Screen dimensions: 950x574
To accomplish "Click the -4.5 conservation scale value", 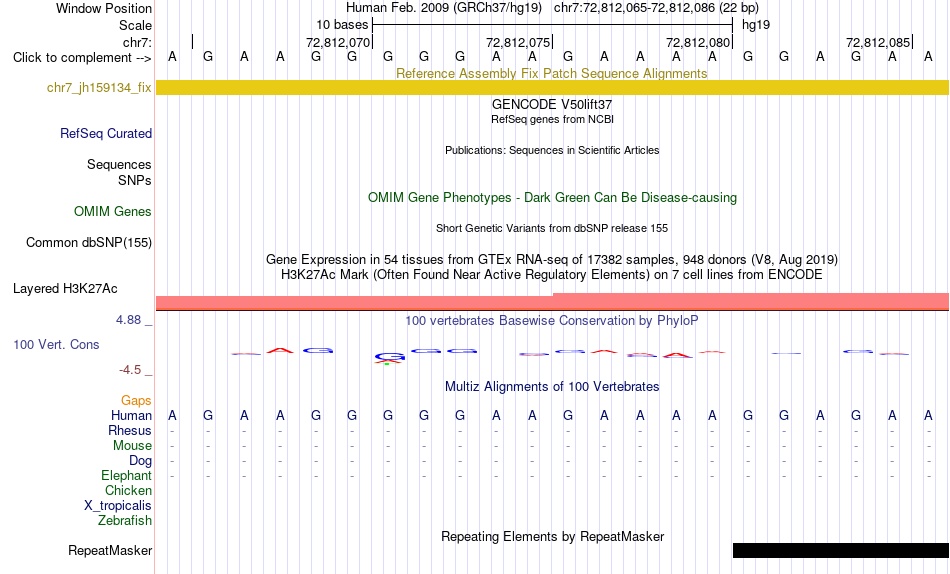I will (130, 370).
